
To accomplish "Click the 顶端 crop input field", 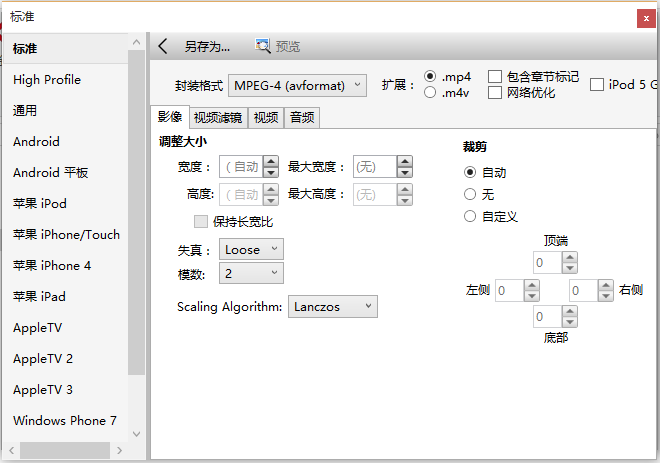I will (548, 263).
